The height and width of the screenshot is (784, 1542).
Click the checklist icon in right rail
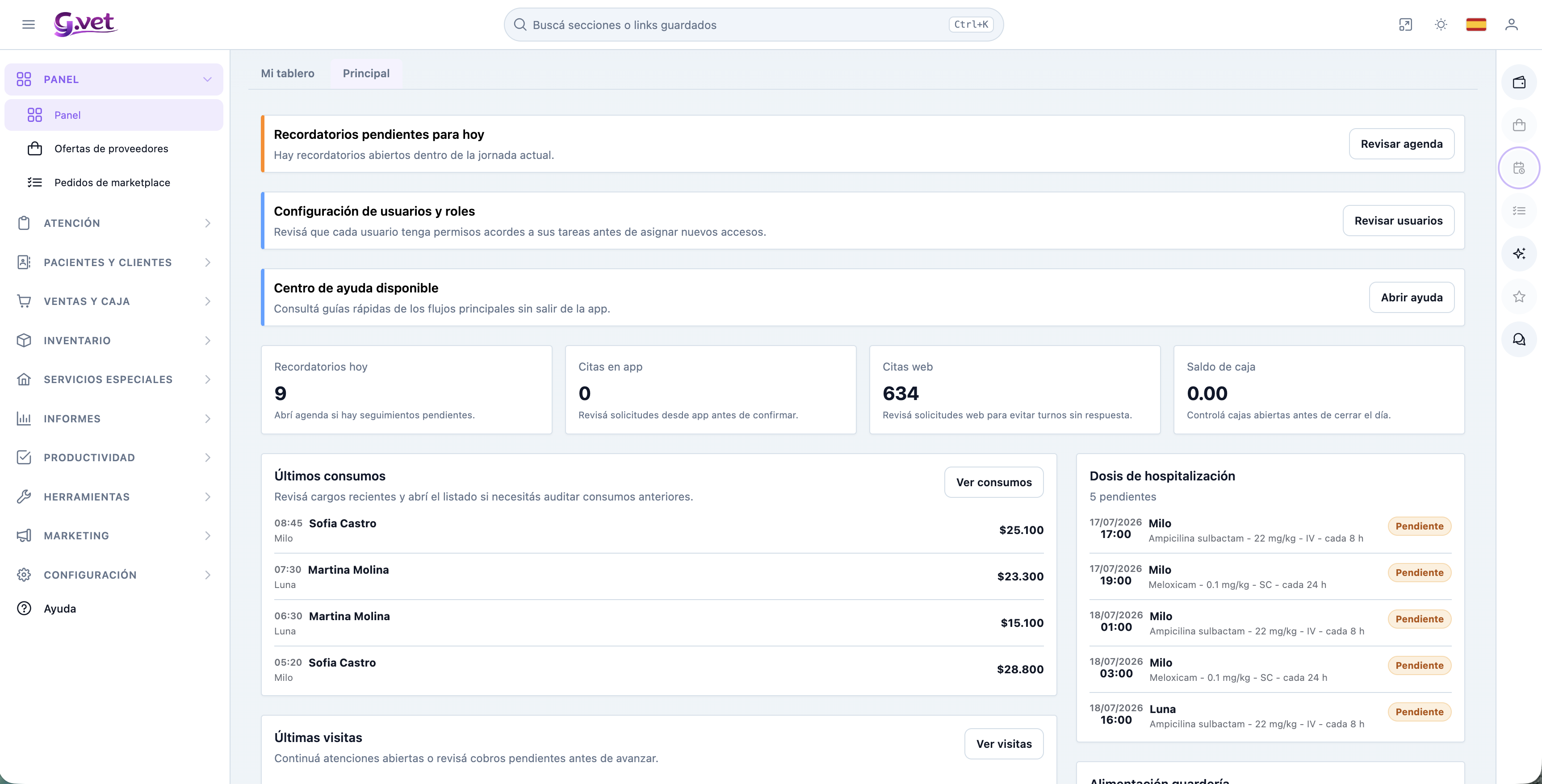click(1519, 211)
